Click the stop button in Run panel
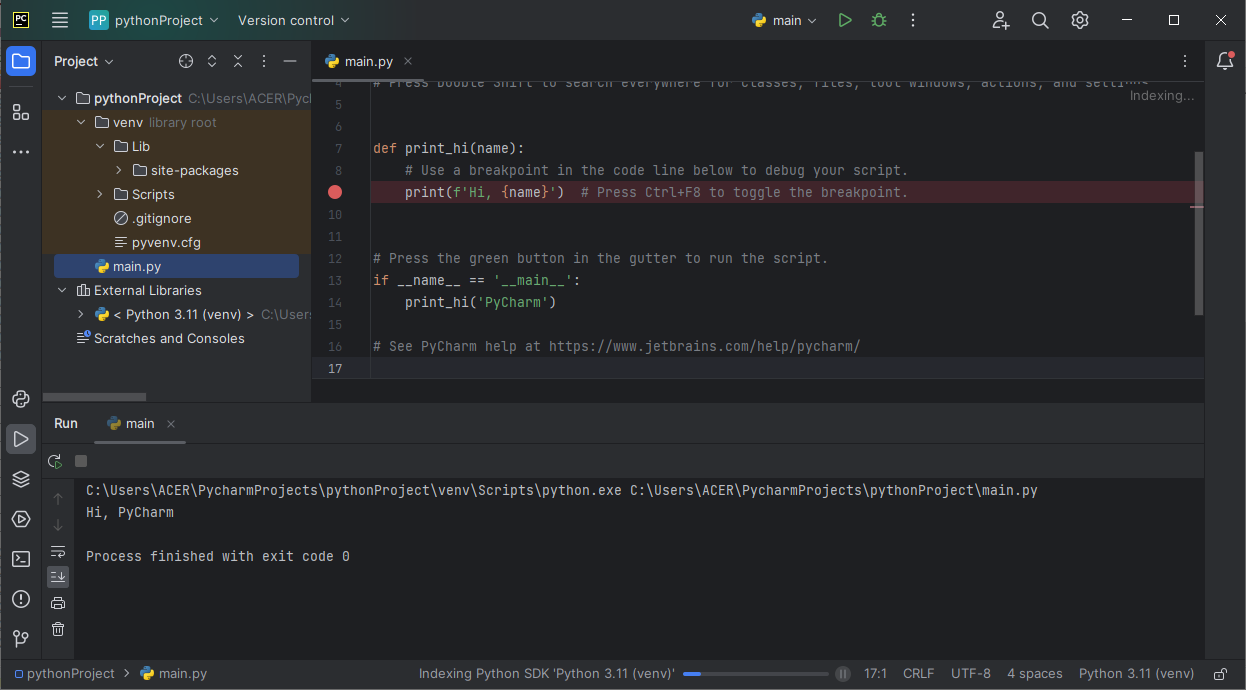The height and width of the screenshot is (690, 1246). [x=81, y=461]
